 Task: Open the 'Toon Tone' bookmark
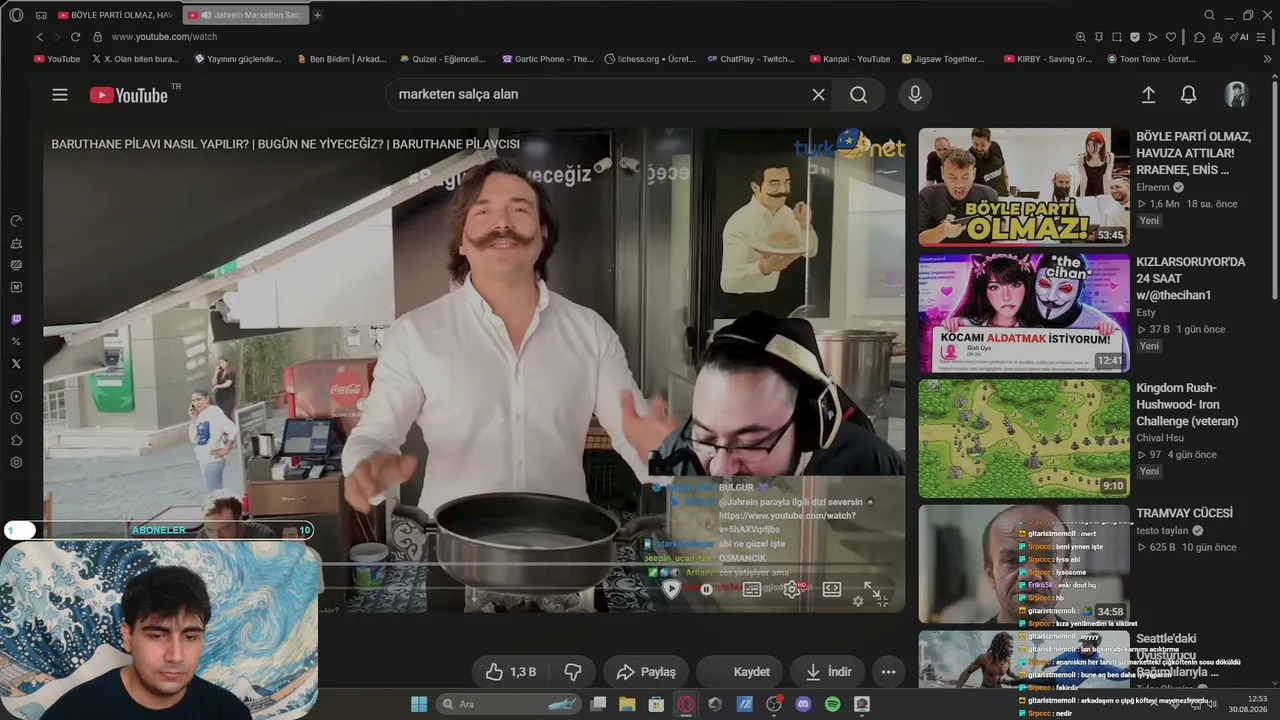click(1151, 59)
